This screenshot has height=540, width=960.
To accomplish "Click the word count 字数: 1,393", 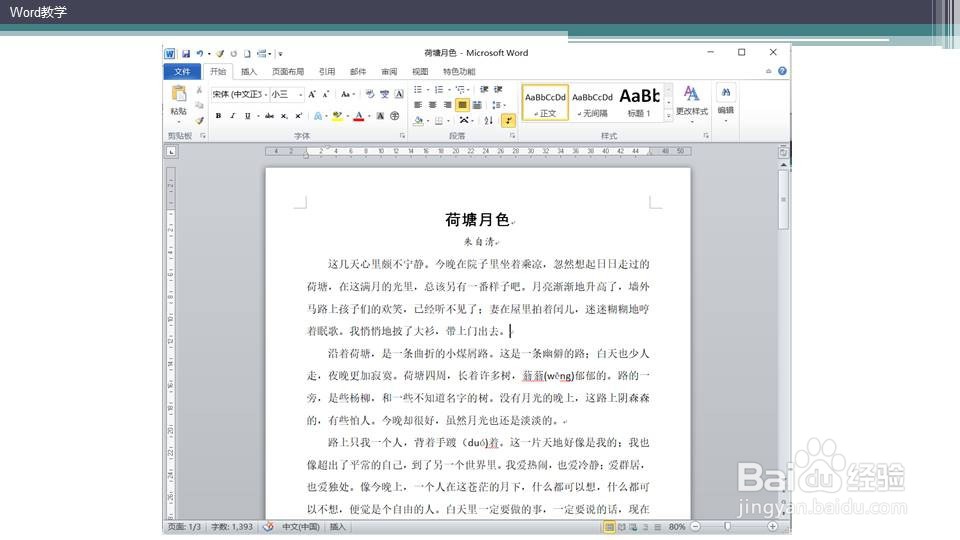I will point(232,527).
